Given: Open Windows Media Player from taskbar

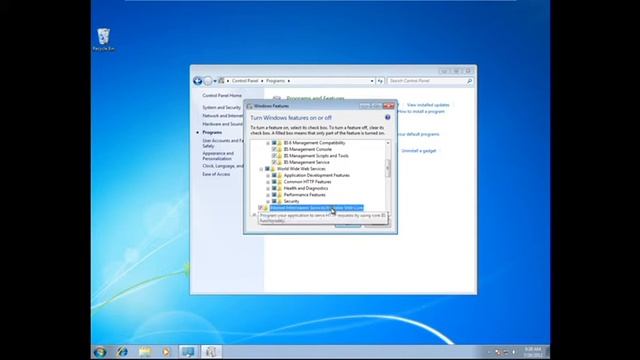Looking at the screenshot, I should [166, 352].
